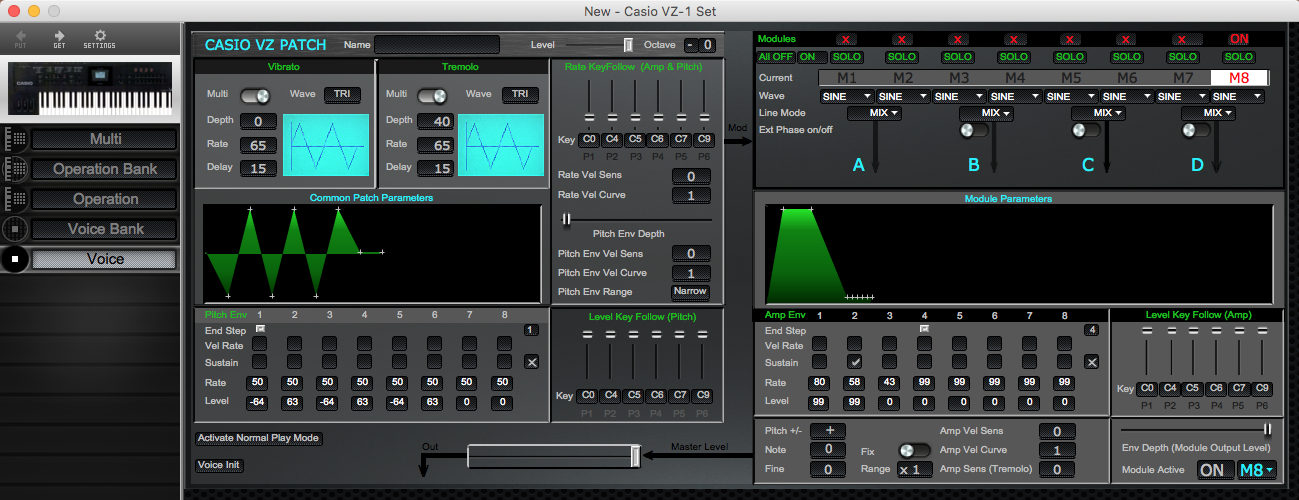Click the patch Name input field

click(437, 45)
